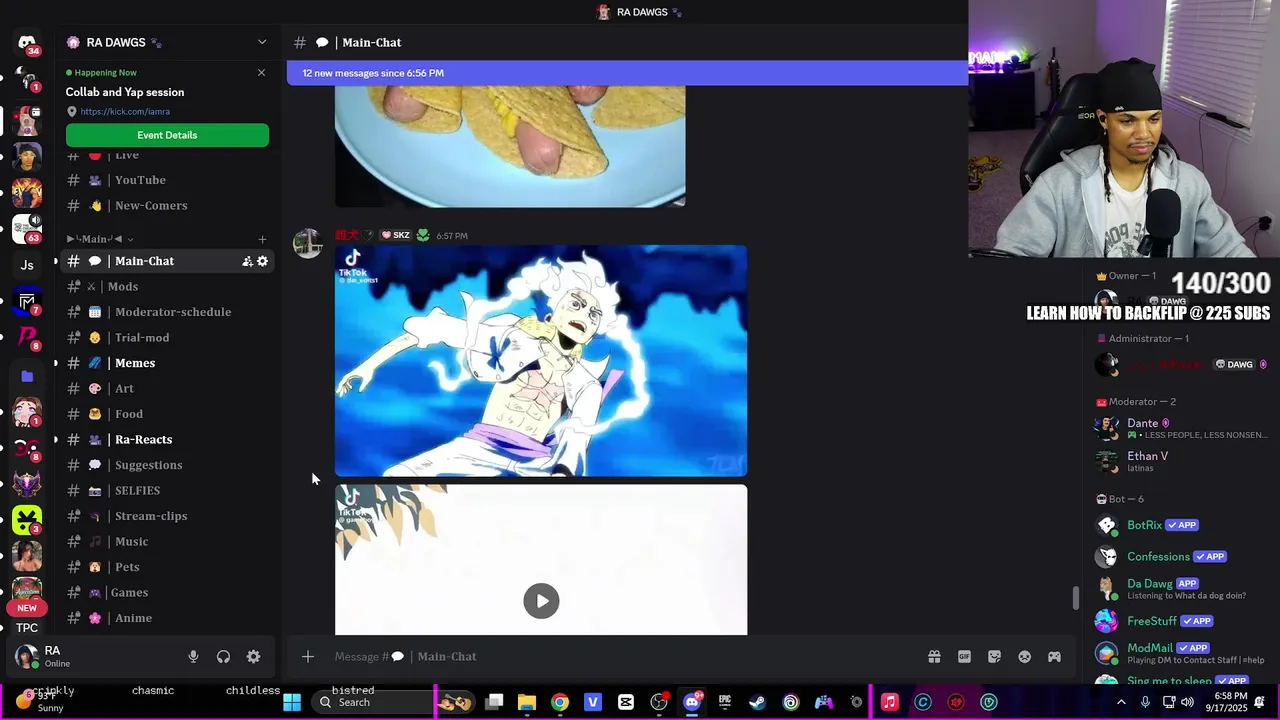Add channel with Main category plus icon
The image size is (1280, 720).
point(262,239)
